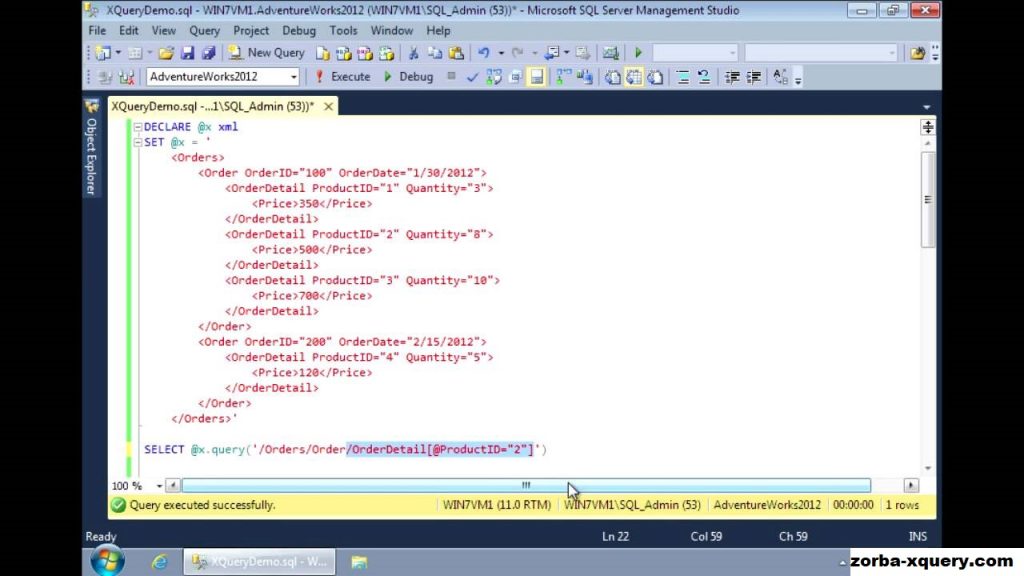Close the XQueryDemo.sql tab
This screenshot has width=1024, height=576.
(x=328, y=106)
